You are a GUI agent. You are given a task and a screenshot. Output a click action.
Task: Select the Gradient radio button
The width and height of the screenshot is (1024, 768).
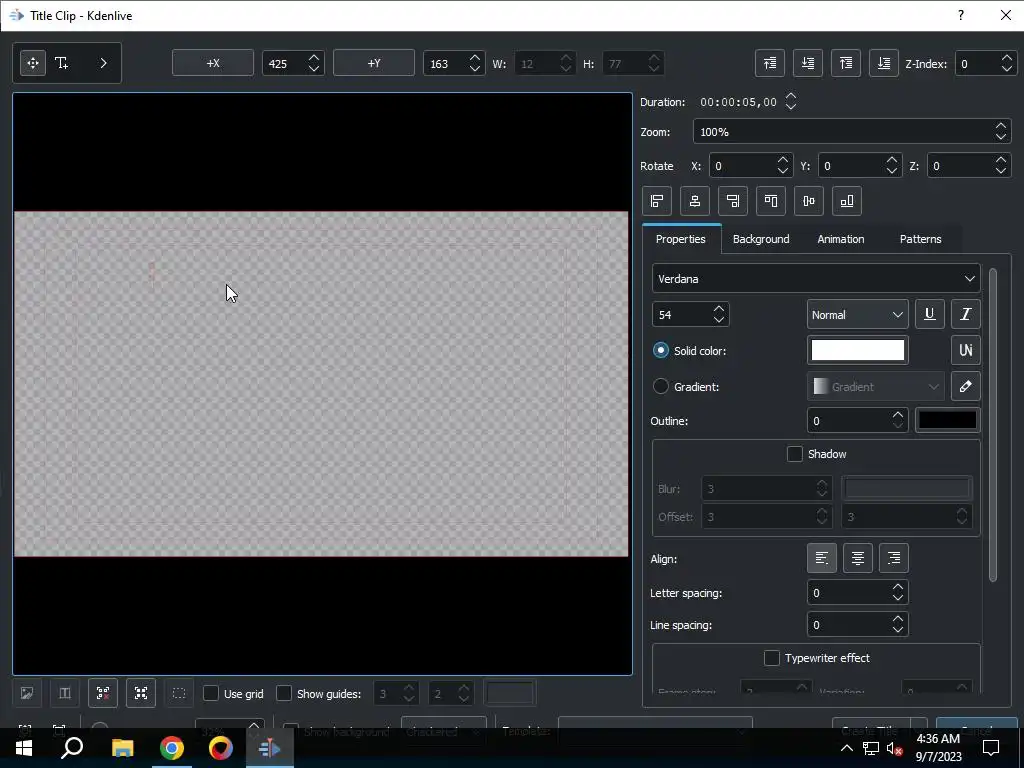point(661,387)
